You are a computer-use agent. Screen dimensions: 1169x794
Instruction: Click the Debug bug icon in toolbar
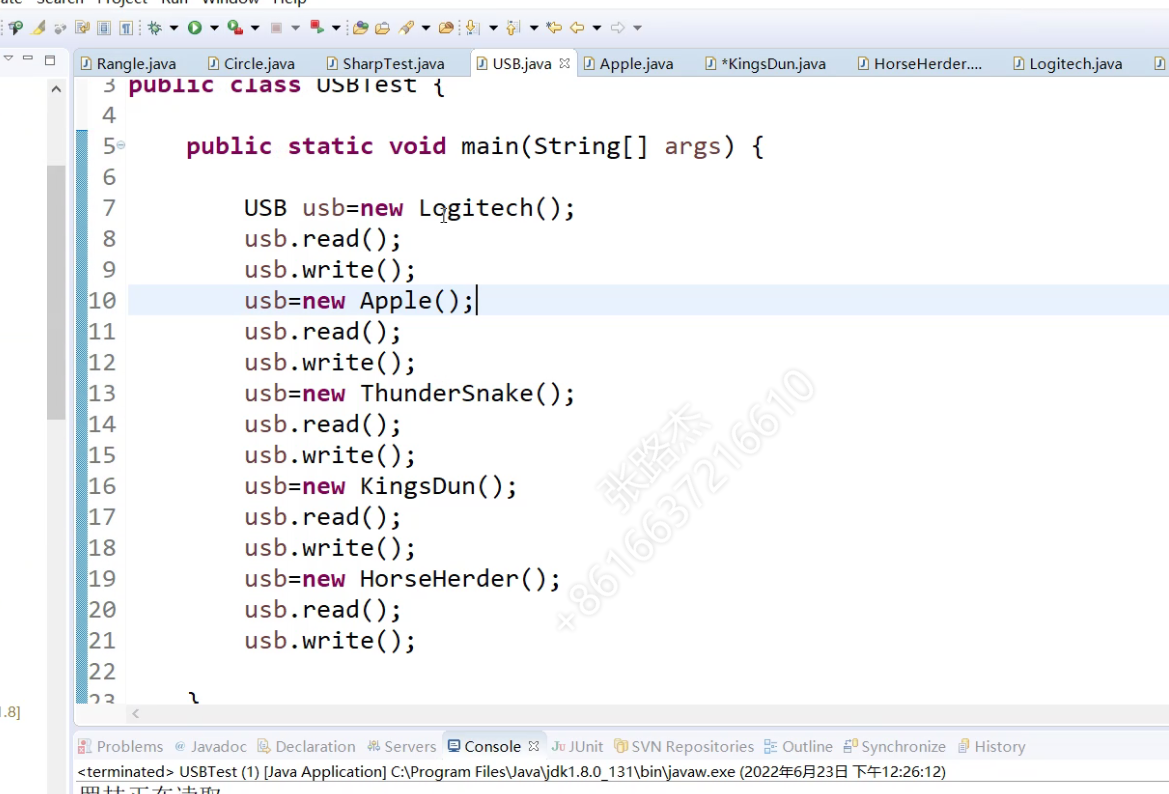tap(155, 28)
